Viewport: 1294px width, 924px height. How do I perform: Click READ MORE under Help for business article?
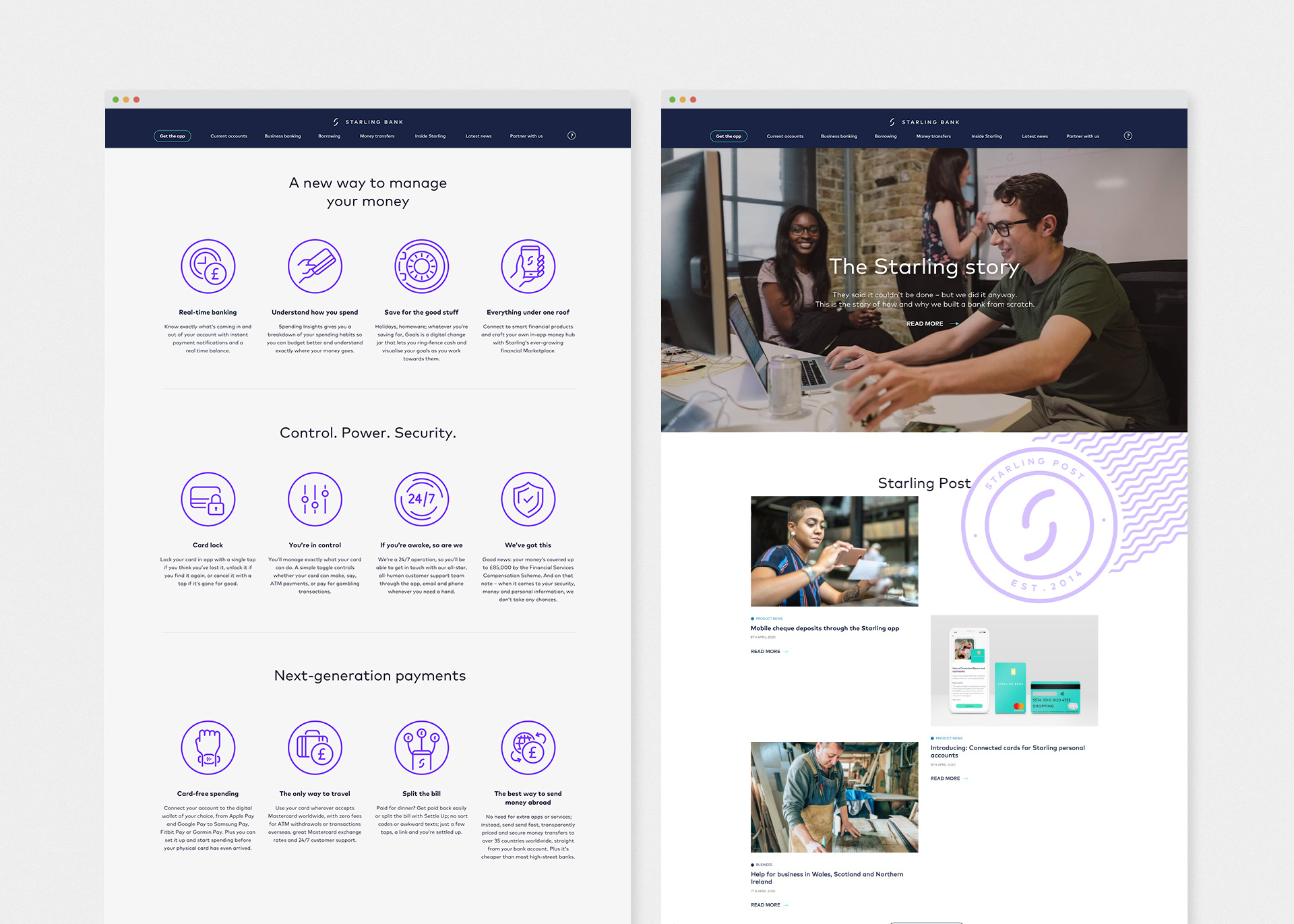[x=769, y=905]
